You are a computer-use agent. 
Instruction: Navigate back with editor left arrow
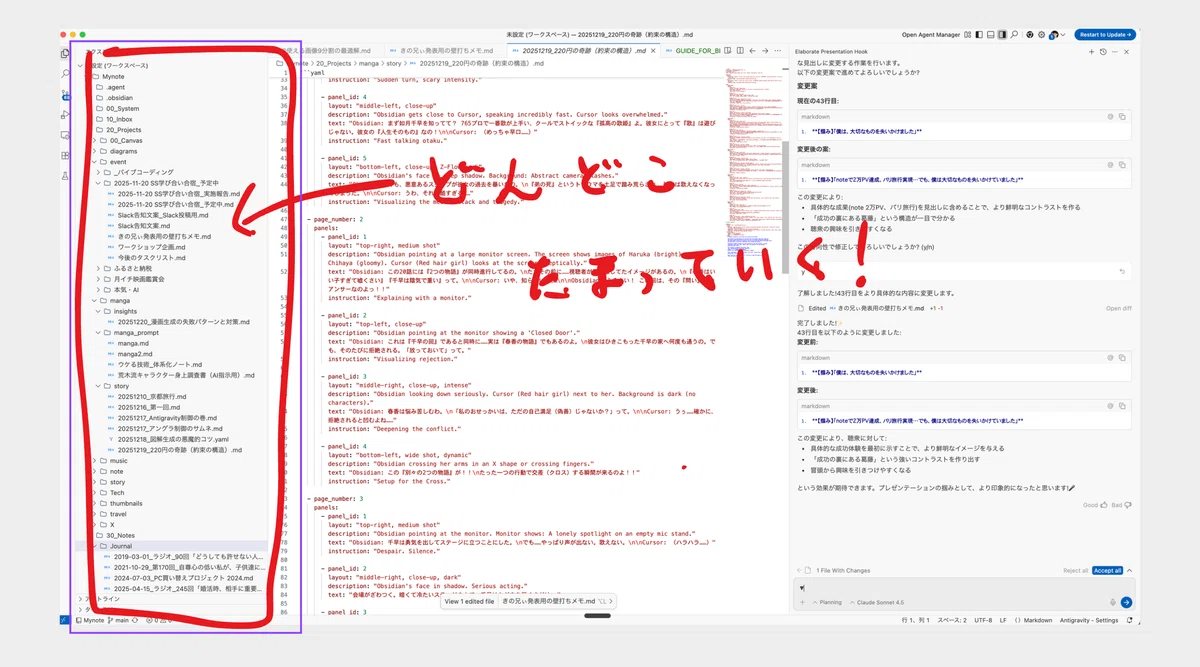752,50
